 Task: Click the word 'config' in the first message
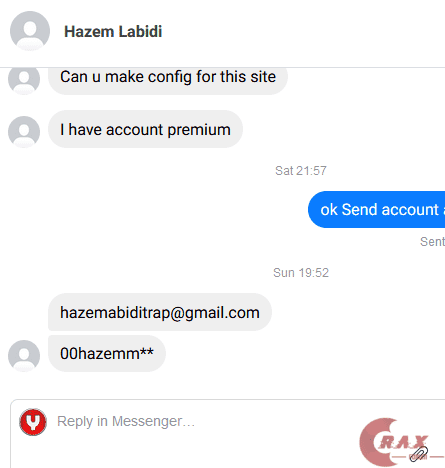(170, 77)
